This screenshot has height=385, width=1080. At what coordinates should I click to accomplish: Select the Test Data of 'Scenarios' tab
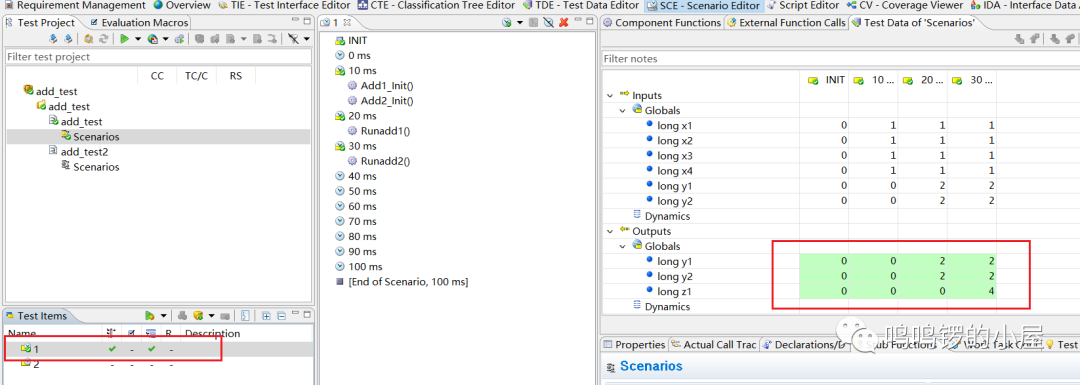coord(913,23)
